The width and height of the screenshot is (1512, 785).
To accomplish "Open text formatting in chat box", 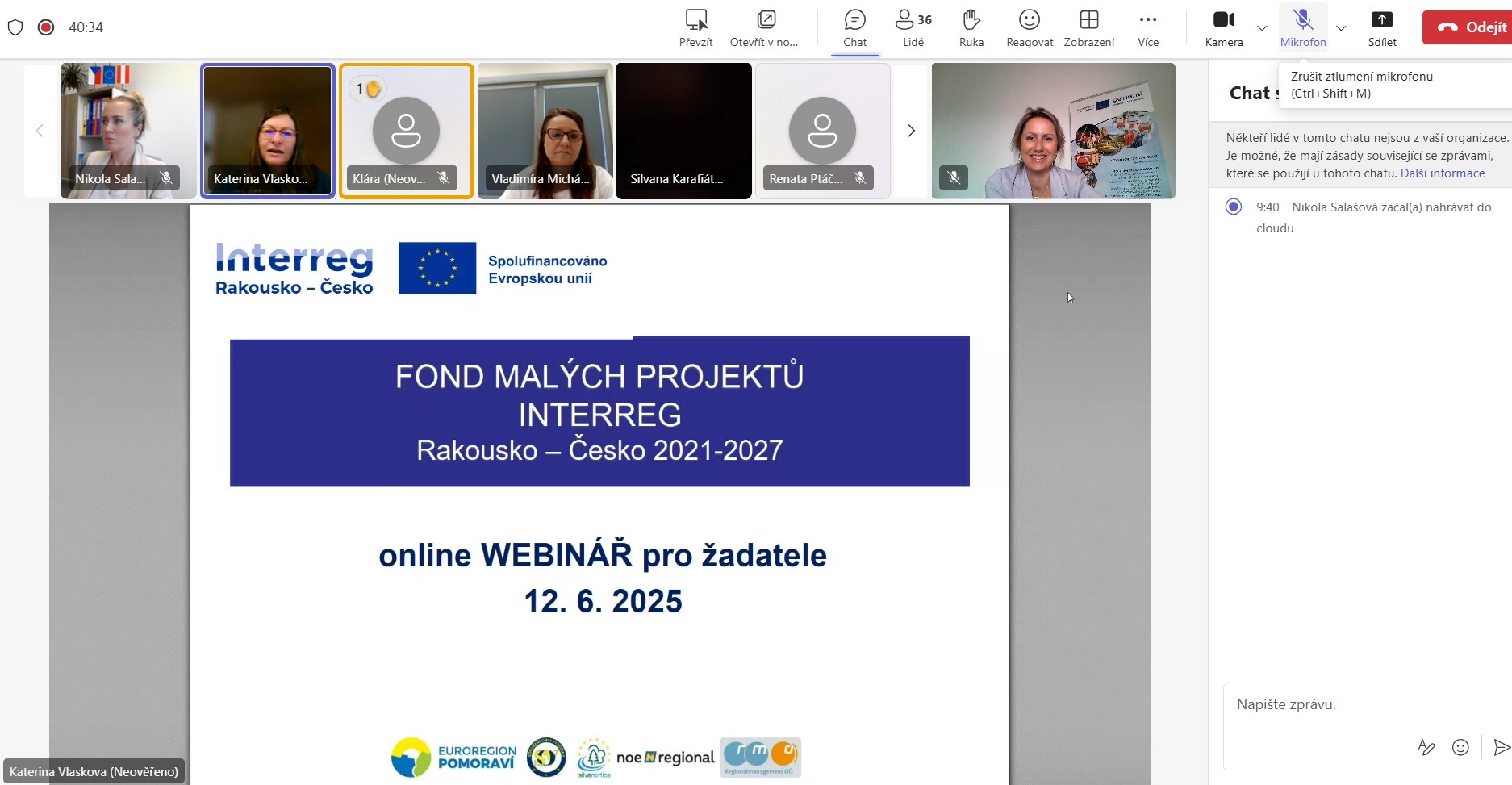I will pos(1426,747).
